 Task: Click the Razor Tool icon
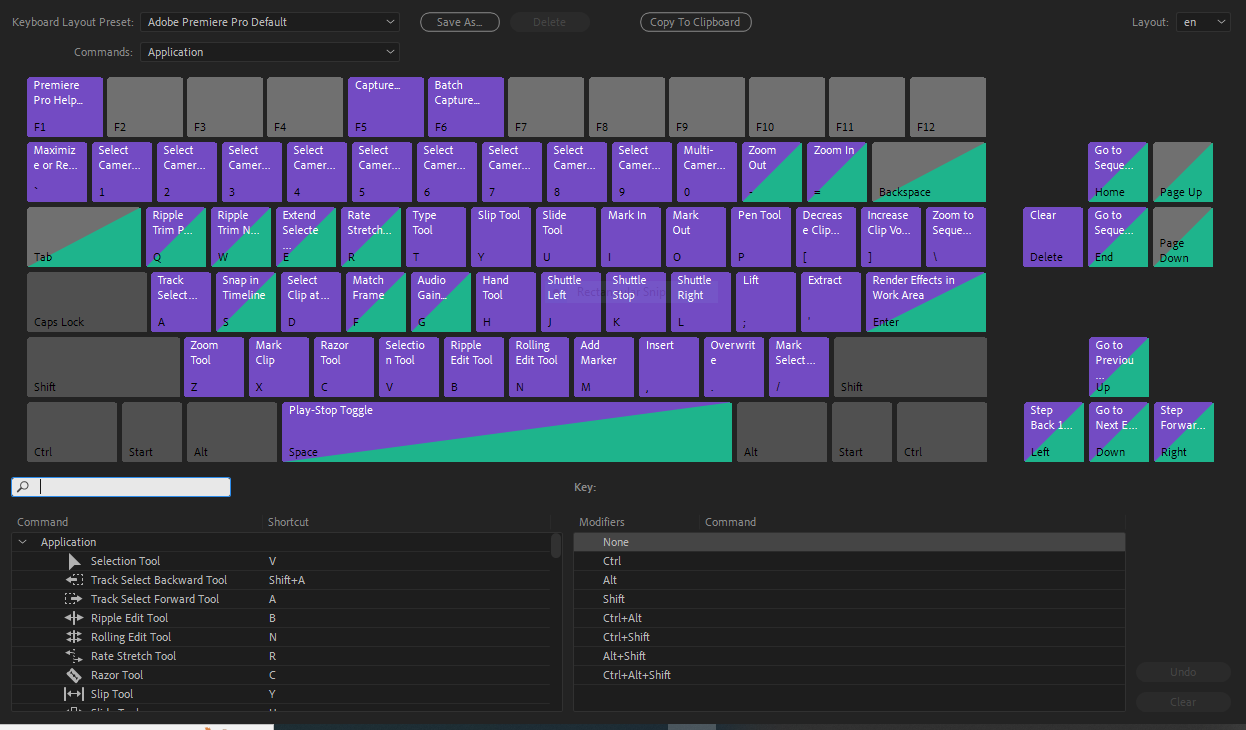74,675
